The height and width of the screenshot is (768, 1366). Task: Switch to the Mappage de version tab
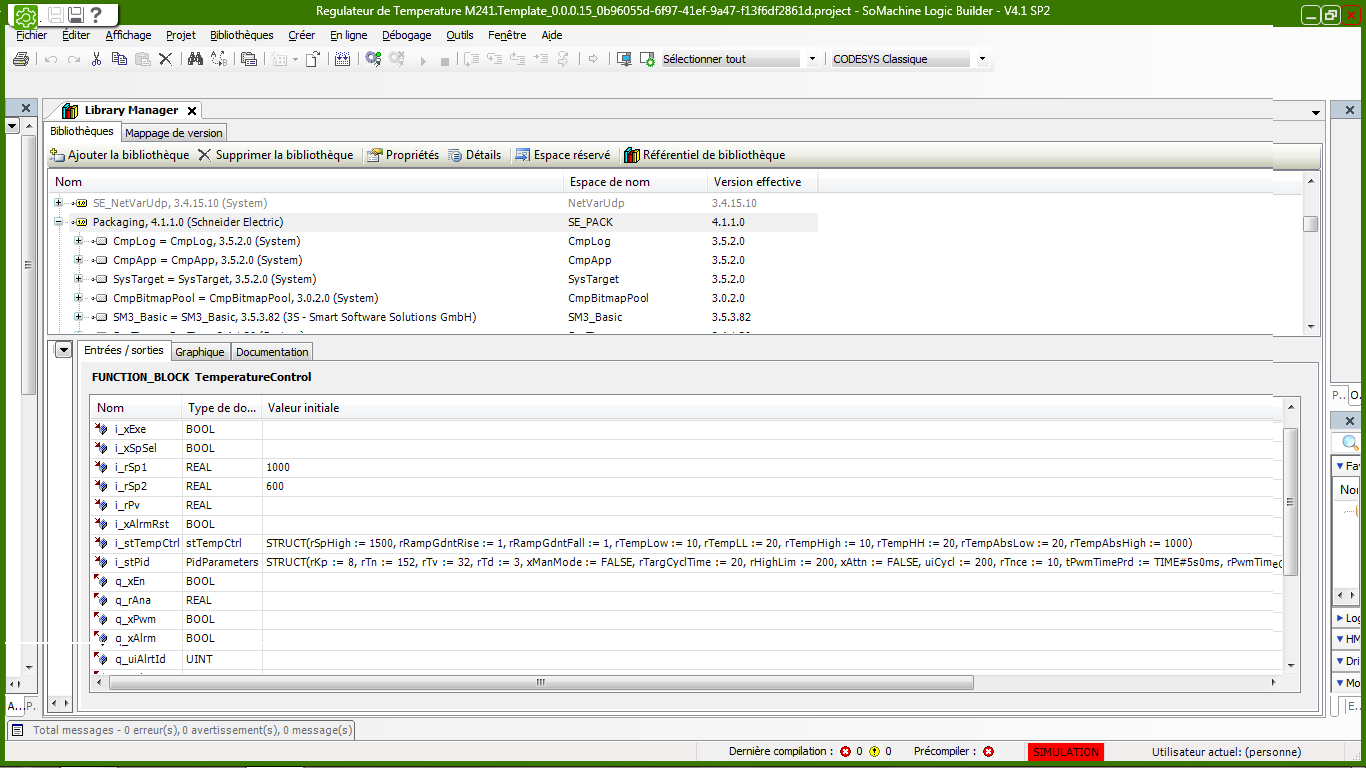tap(174, 133)
